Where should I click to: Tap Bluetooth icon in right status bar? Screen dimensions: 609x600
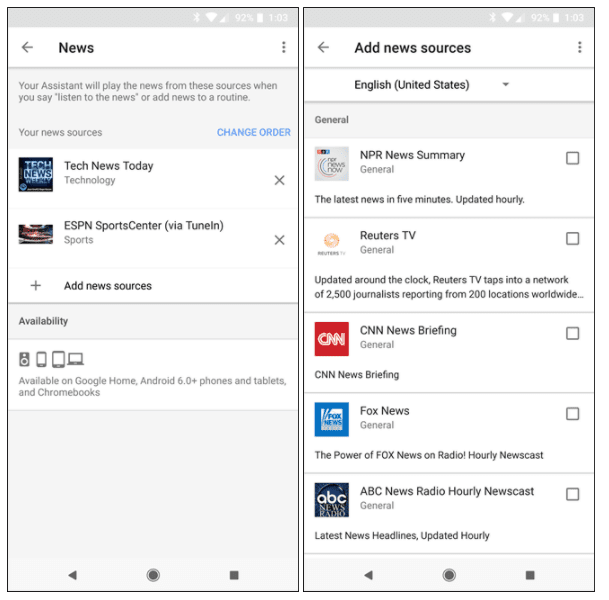492,17
